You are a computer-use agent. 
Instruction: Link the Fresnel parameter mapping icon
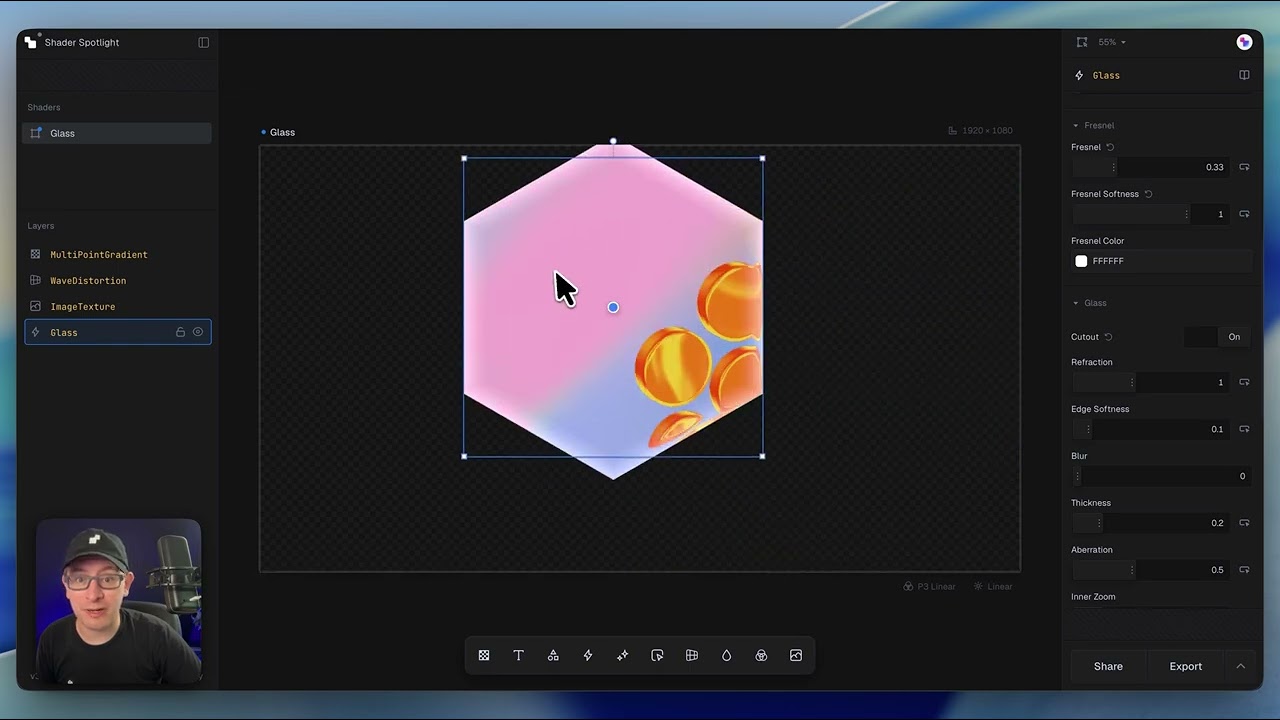point(1244,167)
